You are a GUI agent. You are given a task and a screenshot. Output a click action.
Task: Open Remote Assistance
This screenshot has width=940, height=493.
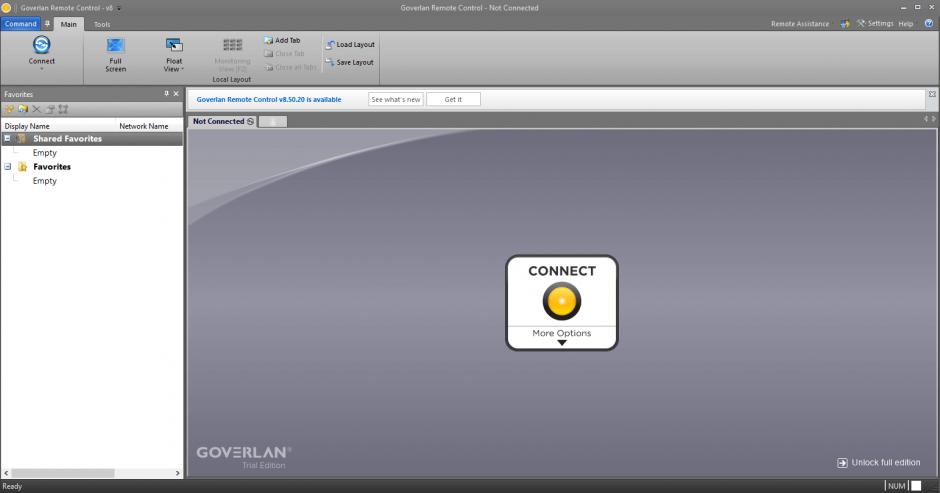point(800,24)
